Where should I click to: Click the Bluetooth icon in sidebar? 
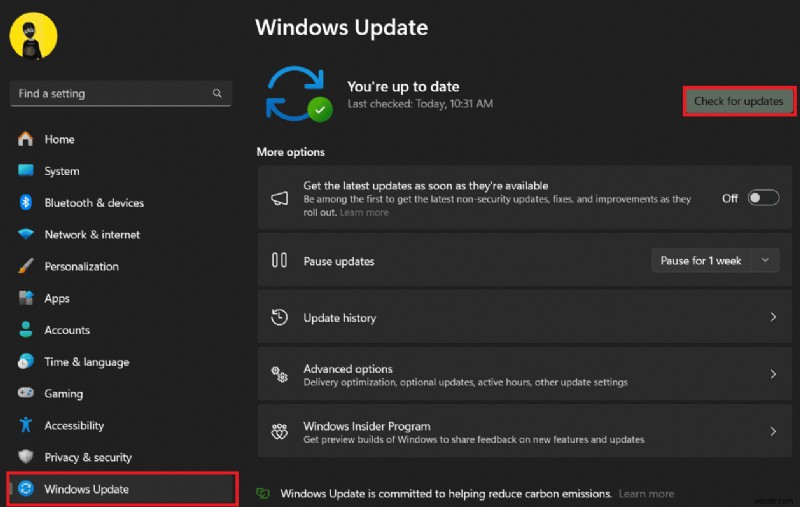pos(26,202)
